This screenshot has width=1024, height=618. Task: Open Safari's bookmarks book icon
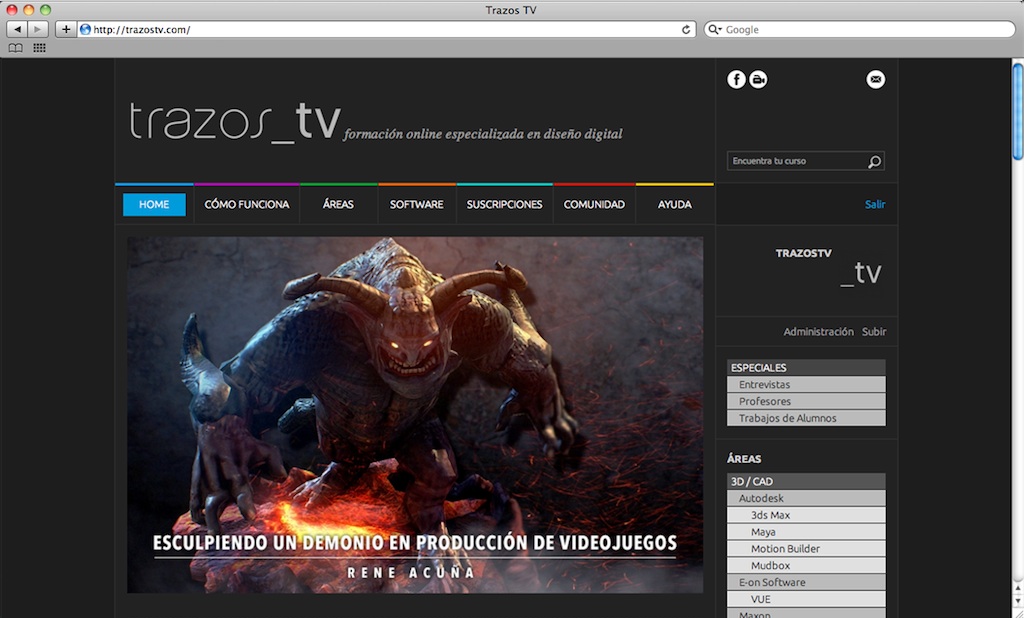(16, 48)
